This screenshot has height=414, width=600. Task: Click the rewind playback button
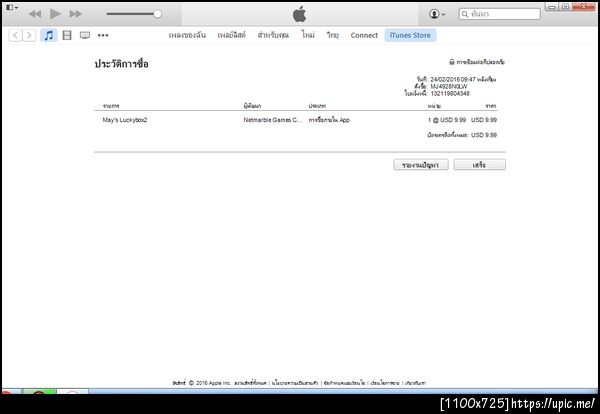click(x=35, y=14)
